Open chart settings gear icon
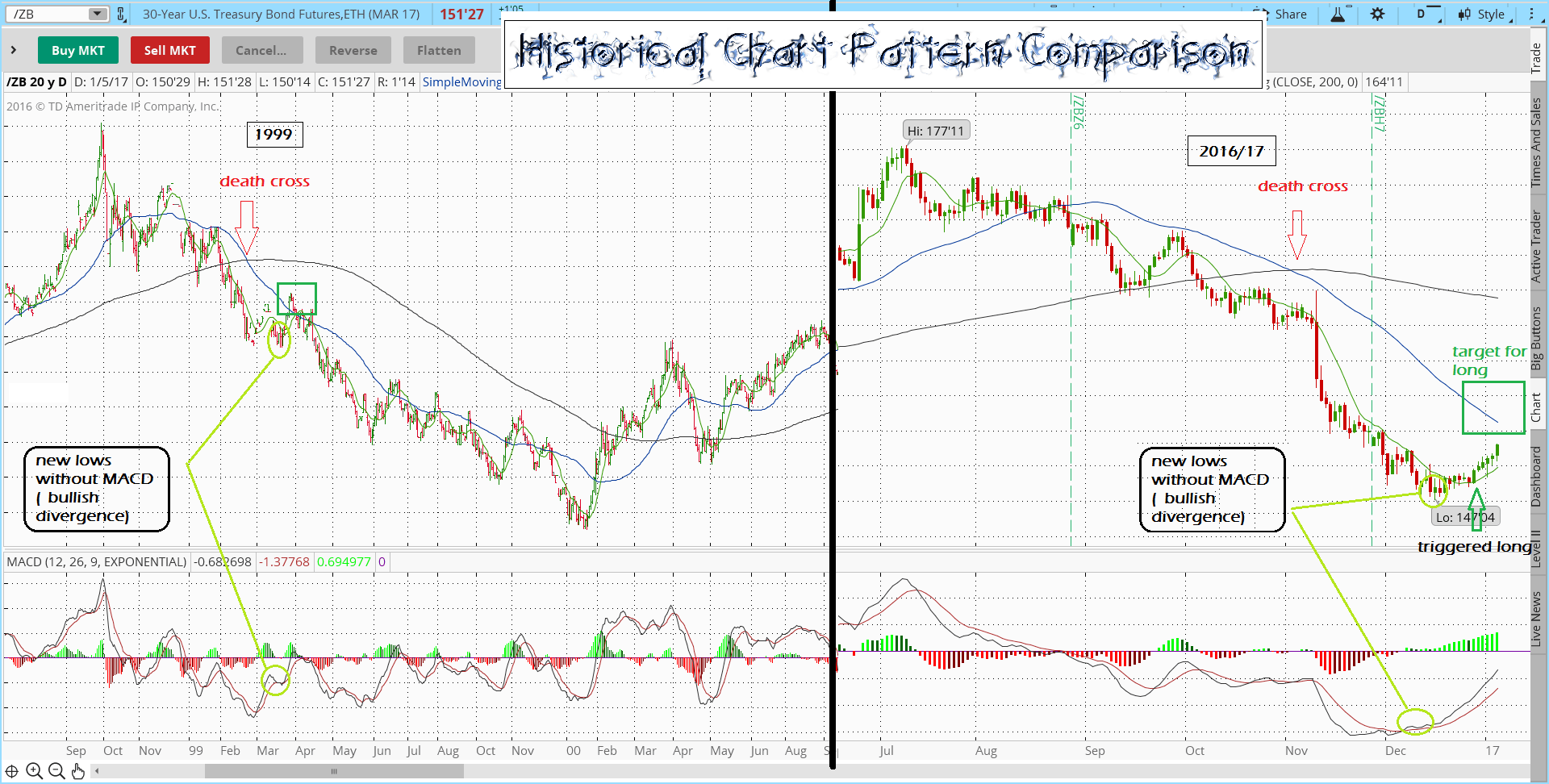Viewport: 1549px width, 784px height. tap(1377, 15)
